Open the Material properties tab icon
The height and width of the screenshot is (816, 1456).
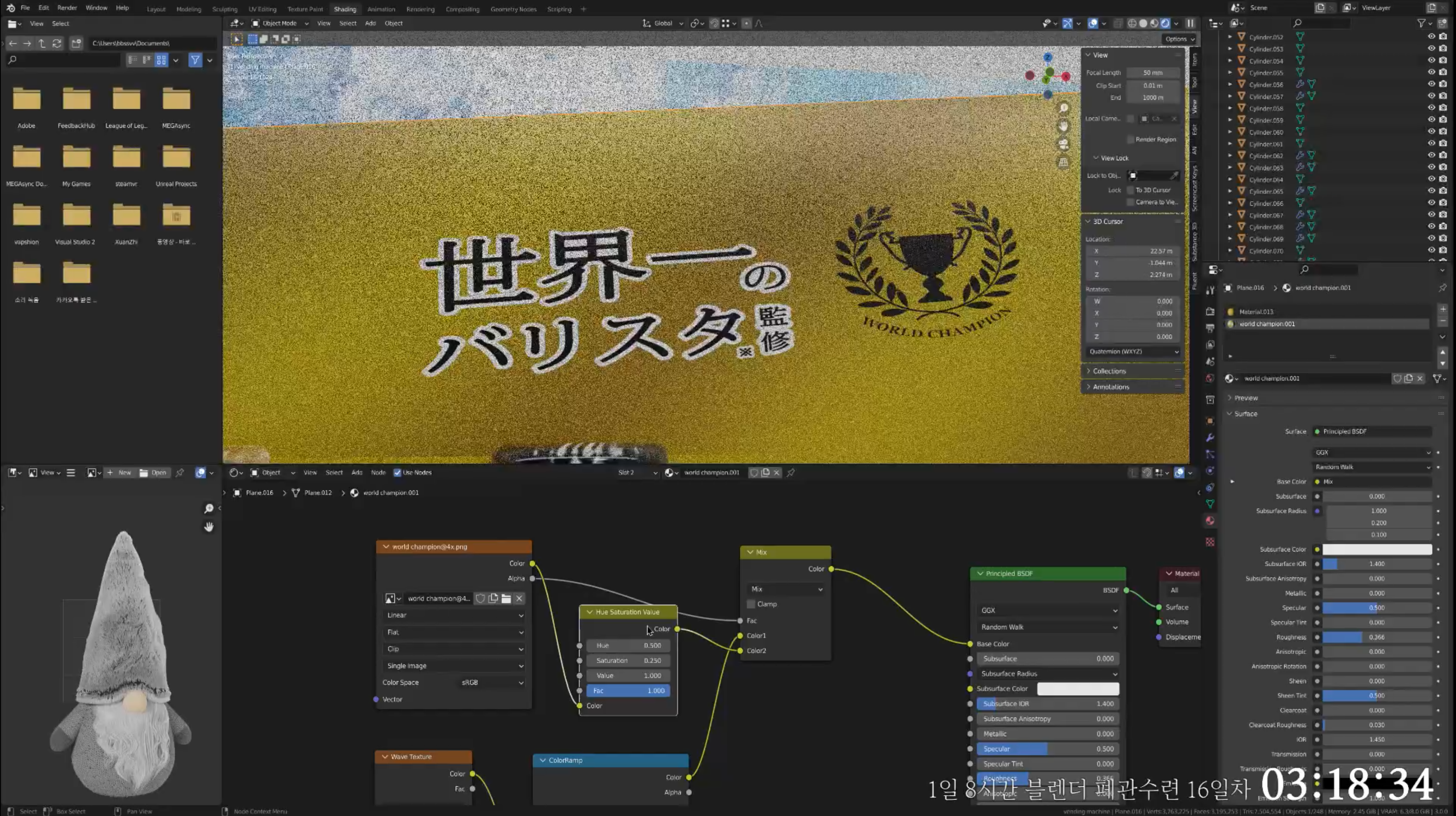click(x=1210, y=521)
